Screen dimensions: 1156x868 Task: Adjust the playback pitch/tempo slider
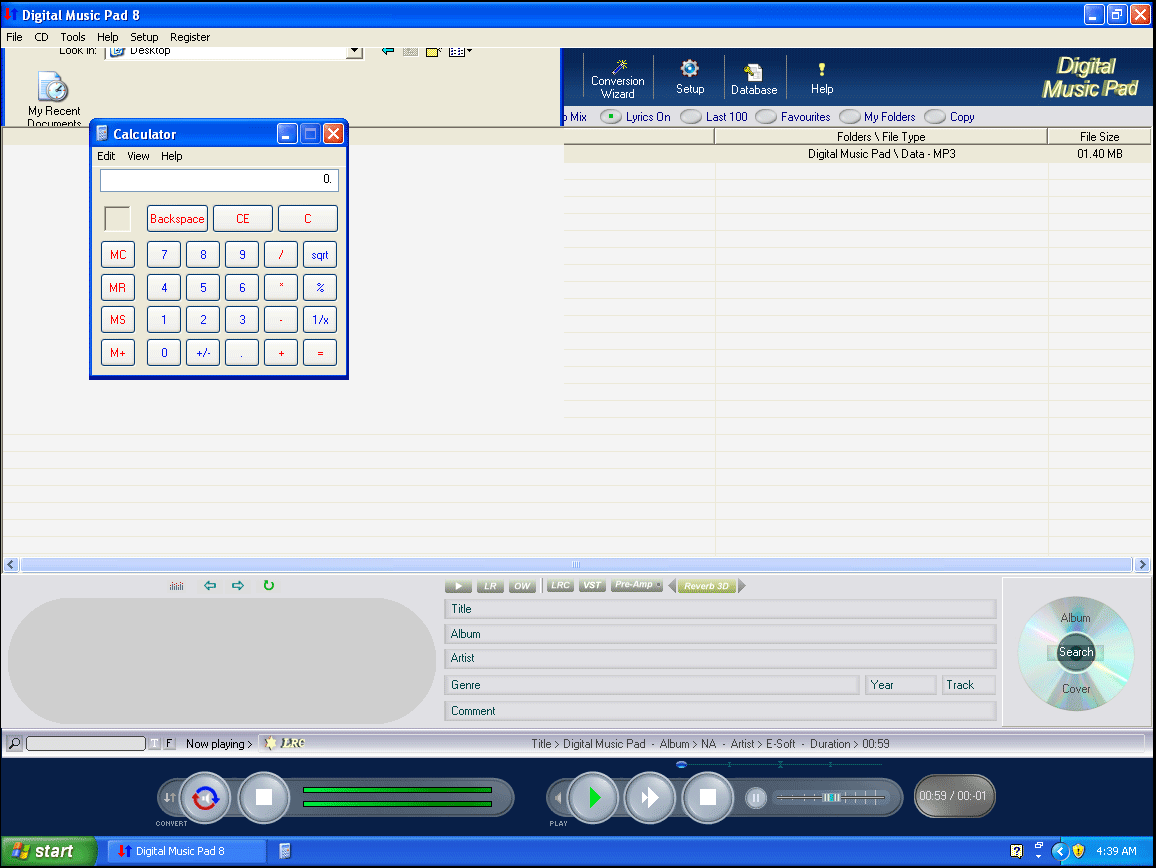tap(831, 797)
